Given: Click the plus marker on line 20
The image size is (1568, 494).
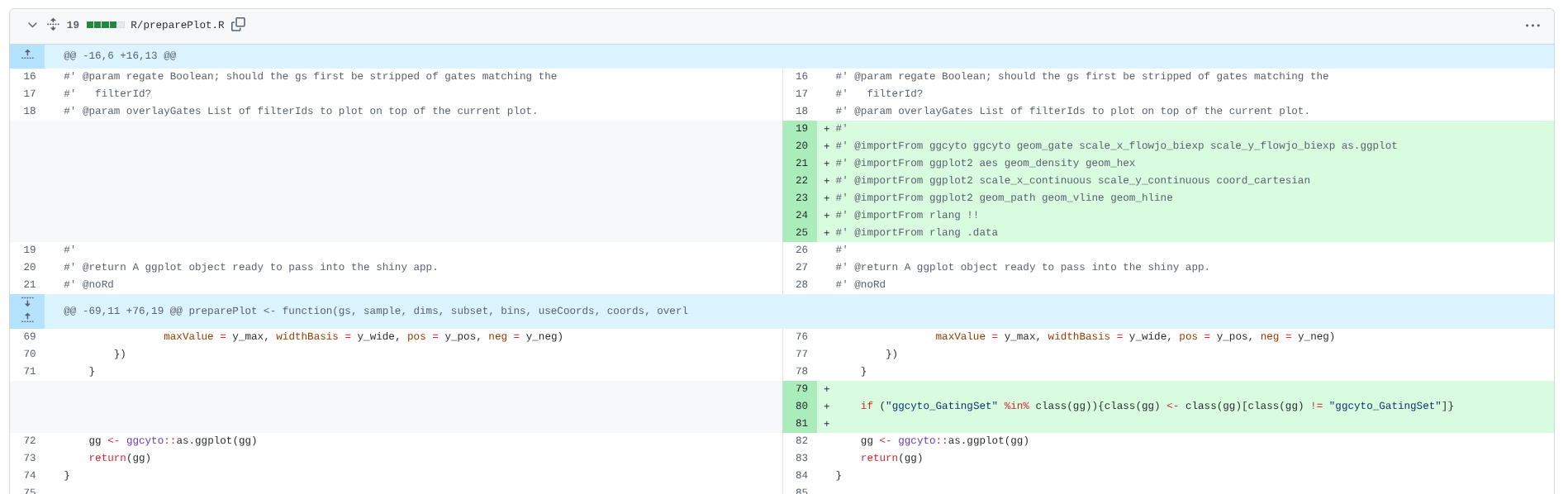Looking at the screenshot, I should click(826, 146).
